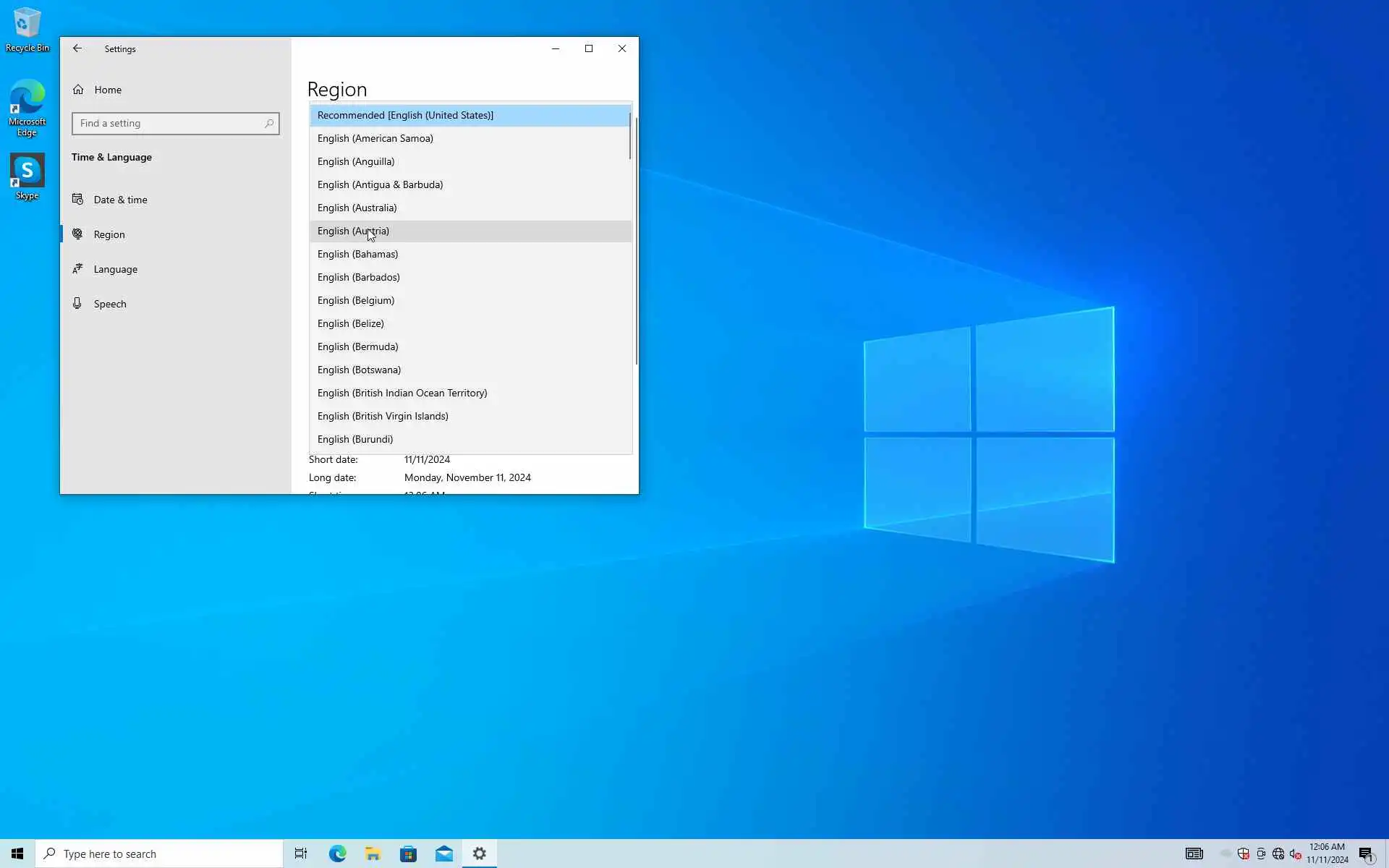Open the Windows Start menu
The width and height of the screenshot is (1389, 868).
17,854
